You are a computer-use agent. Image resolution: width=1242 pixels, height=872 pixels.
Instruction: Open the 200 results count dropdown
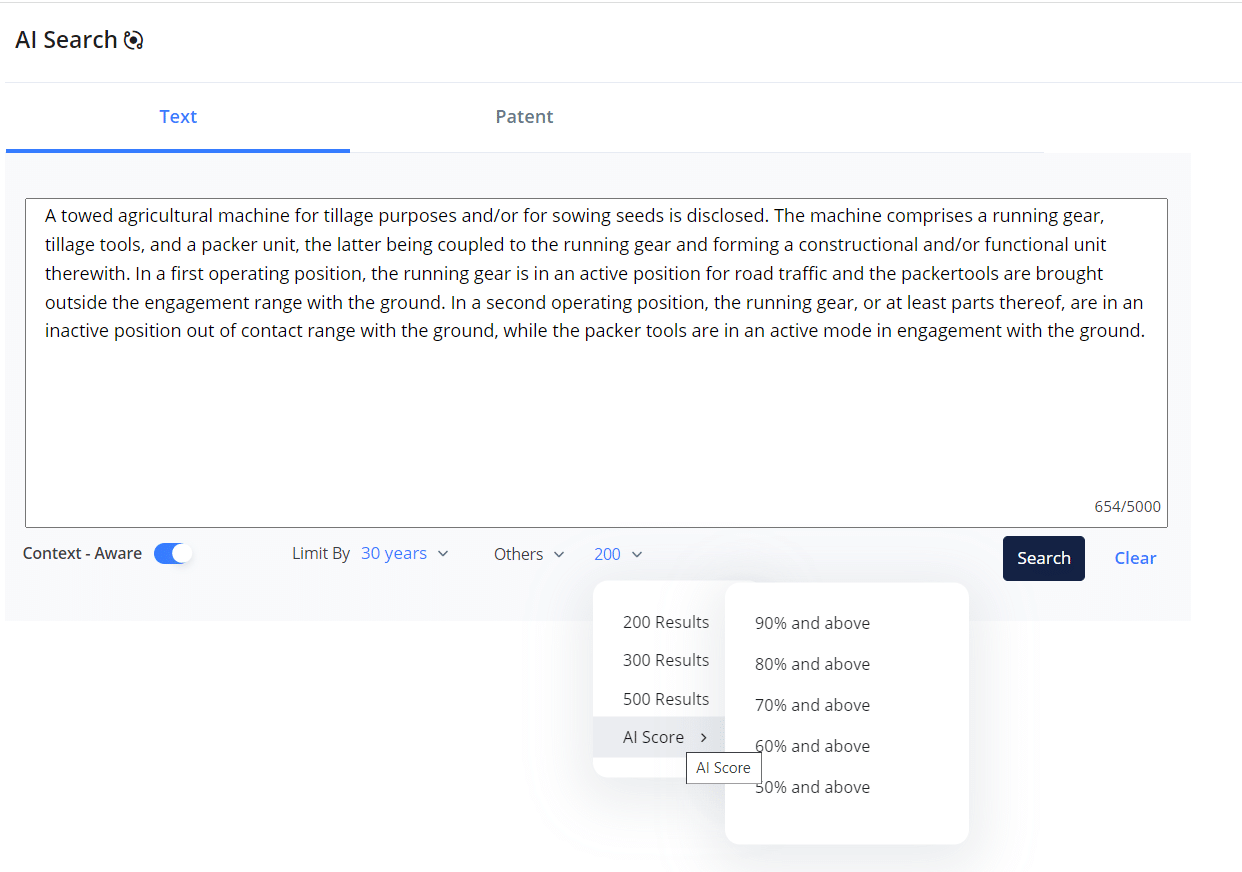[x=618, y=554]
